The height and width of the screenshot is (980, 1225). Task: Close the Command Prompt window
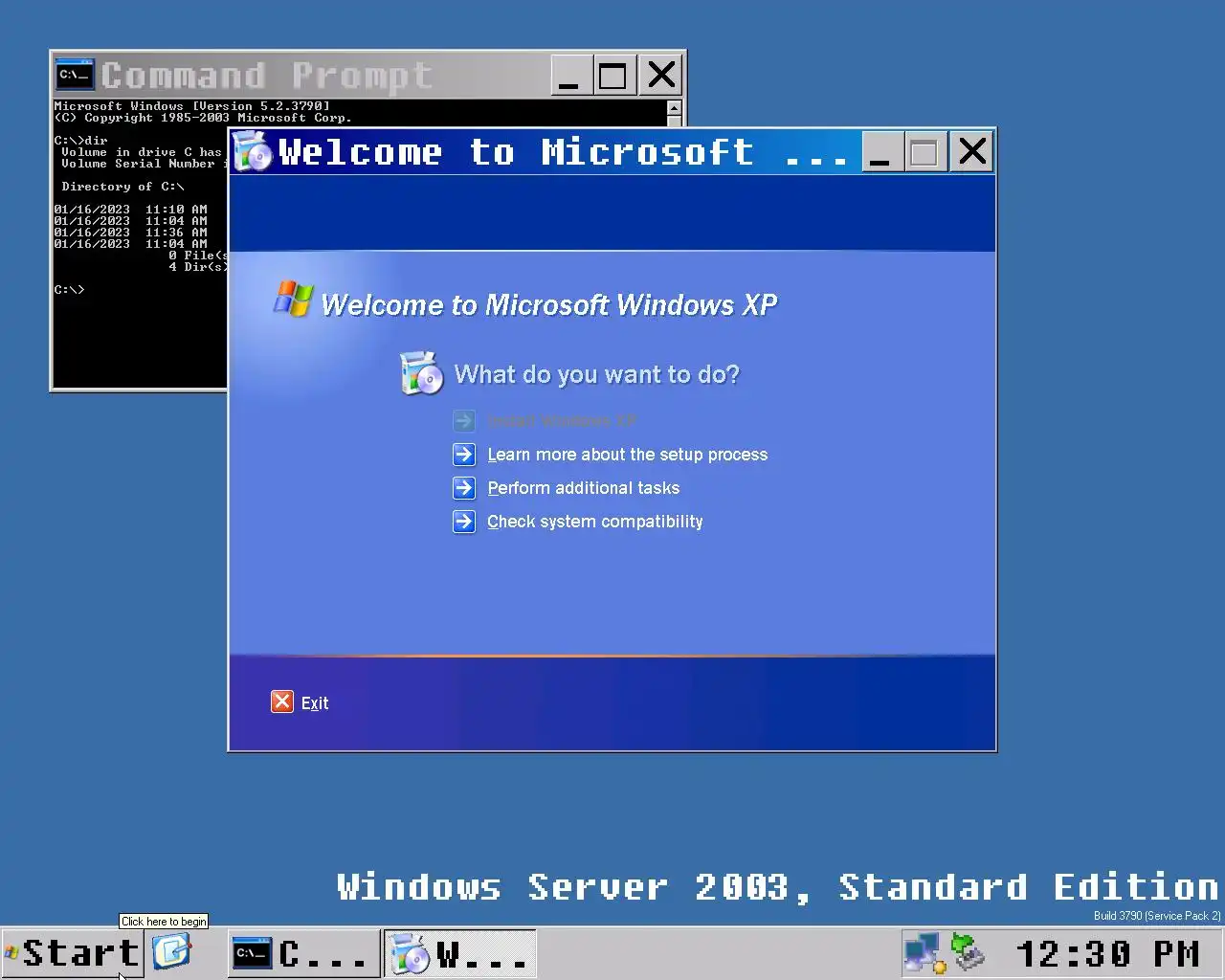click(660, 75)
